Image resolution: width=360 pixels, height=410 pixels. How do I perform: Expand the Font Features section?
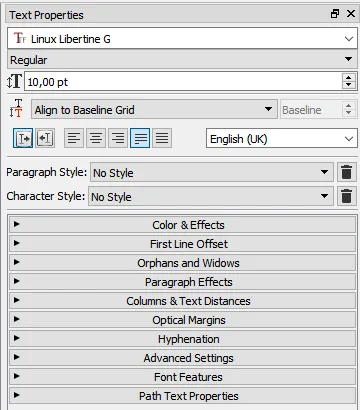[x=182, y=377]
